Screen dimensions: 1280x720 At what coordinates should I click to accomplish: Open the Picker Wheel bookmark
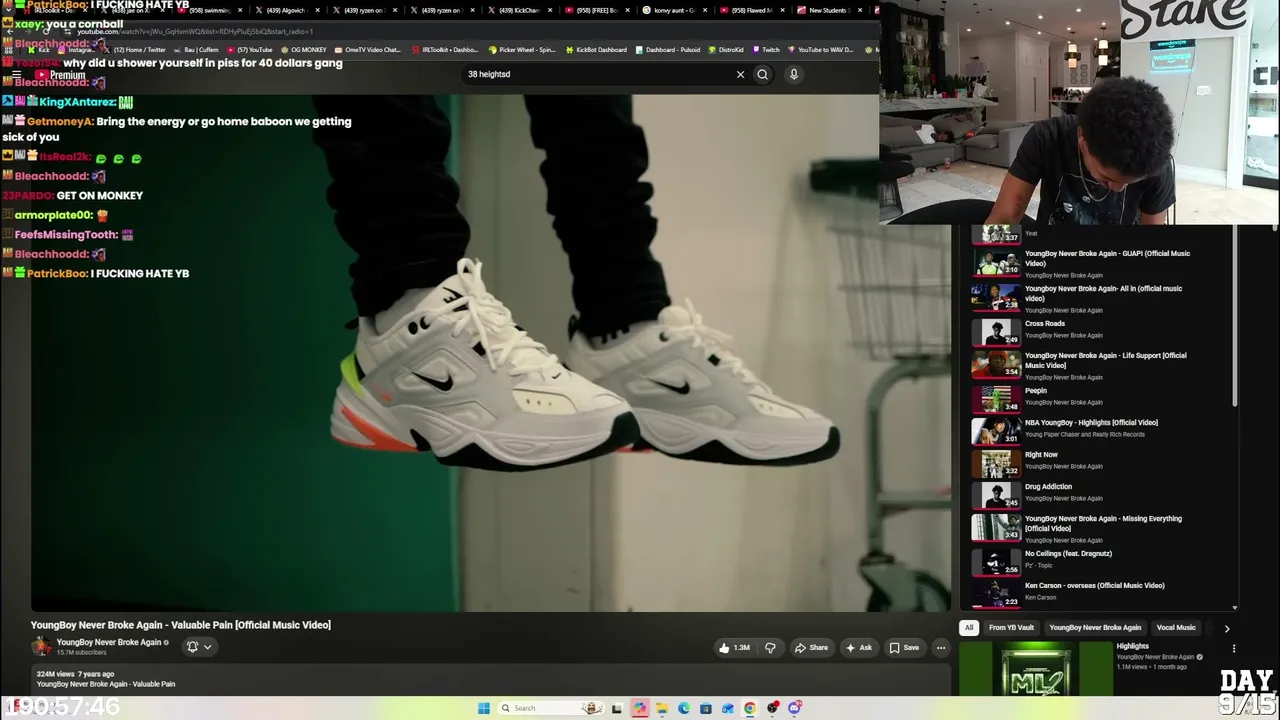coord(522,50)
